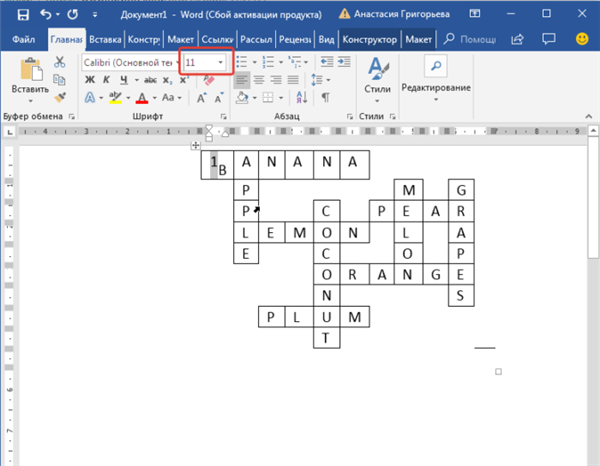600x466 pixels.
Task: Open the table Конструктор tab
Action: click(x=370, y=39)
